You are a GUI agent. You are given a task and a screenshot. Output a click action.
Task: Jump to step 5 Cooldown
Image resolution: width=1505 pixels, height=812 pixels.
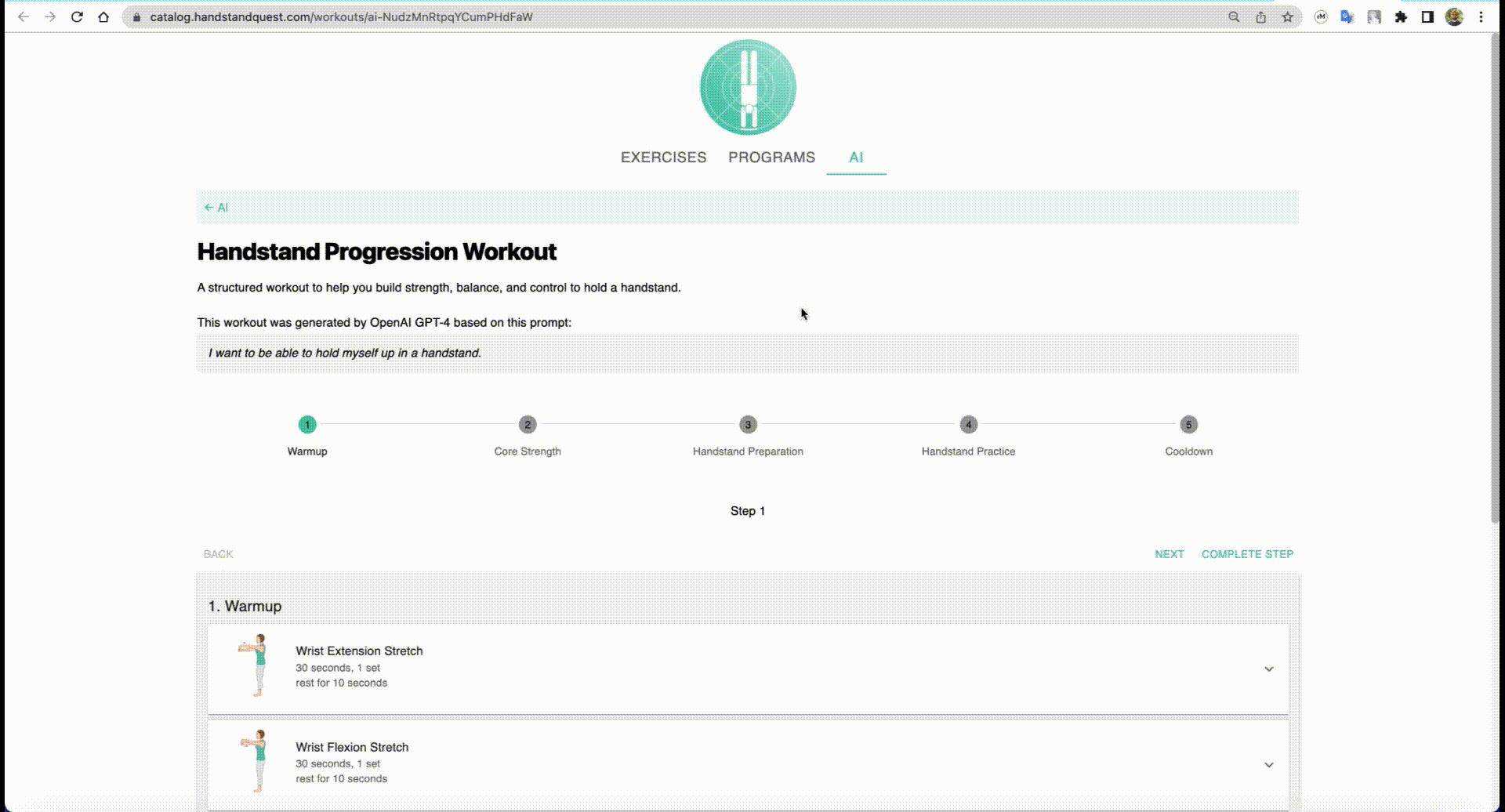tap(1188, 436)
